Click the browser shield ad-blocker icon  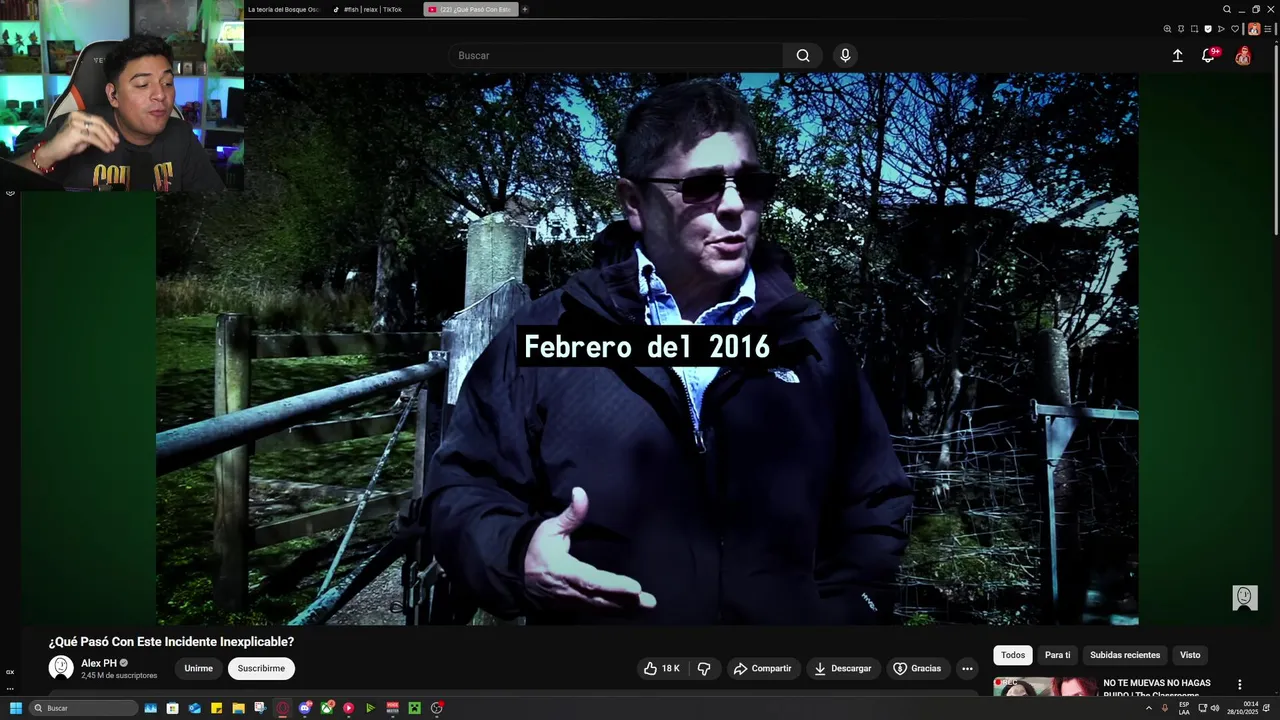click(x=1208, y=29)
